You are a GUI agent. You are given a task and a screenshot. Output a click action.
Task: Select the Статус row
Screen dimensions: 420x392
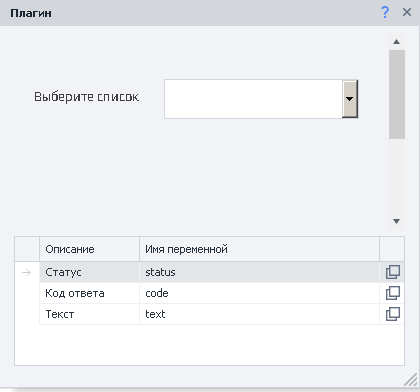pos(209,272)
